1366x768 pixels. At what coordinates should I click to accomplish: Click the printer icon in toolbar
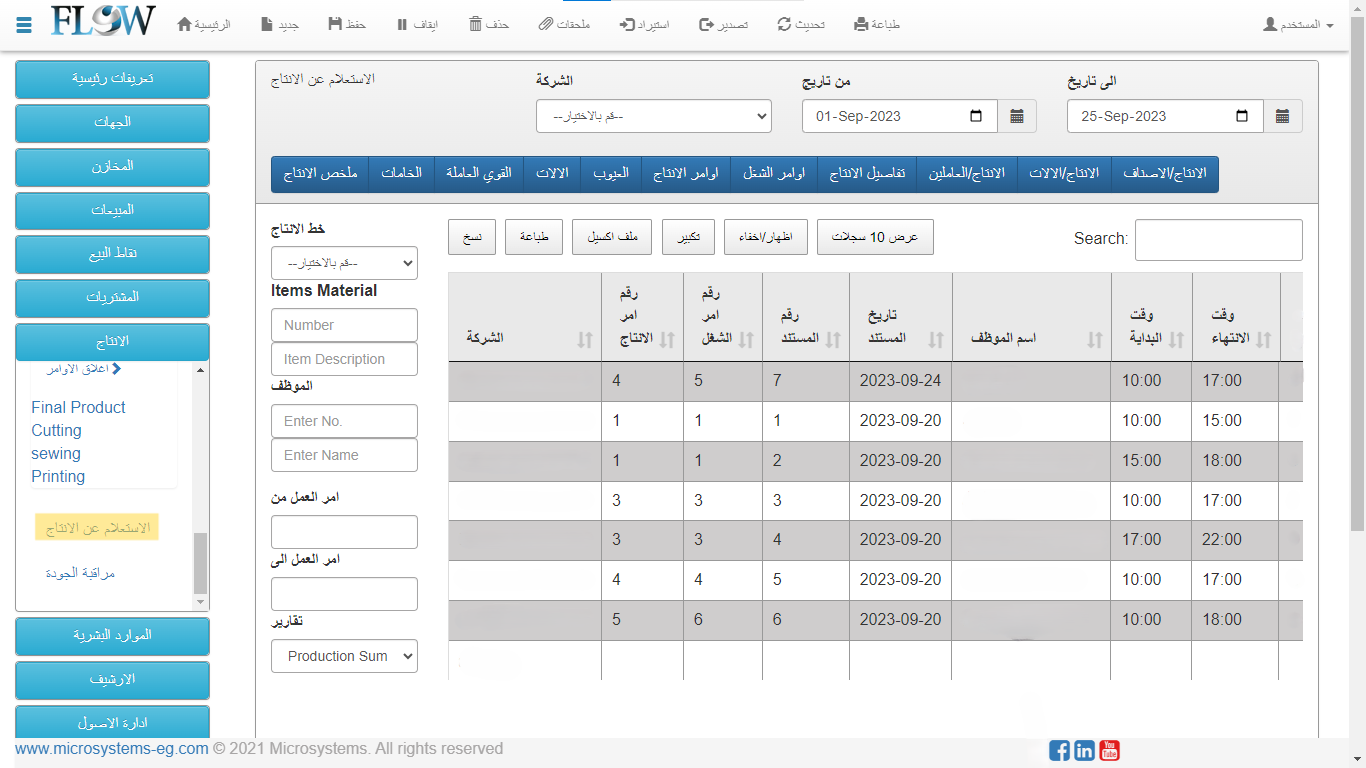861,24
